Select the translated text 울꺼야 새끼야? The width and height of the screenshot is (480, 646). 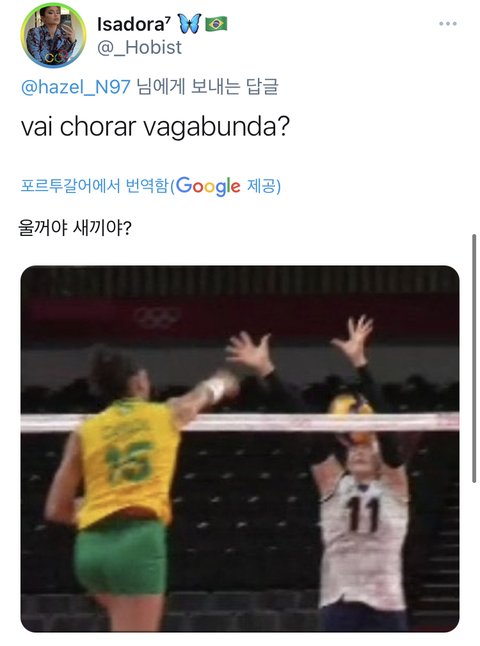coord(75,227)
